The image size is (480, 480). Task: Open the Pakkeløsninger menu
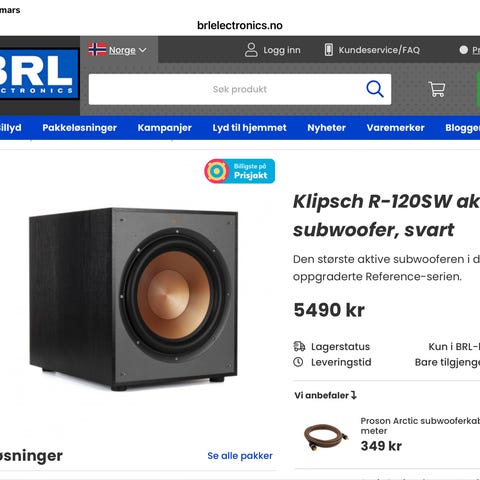(79, 128)
